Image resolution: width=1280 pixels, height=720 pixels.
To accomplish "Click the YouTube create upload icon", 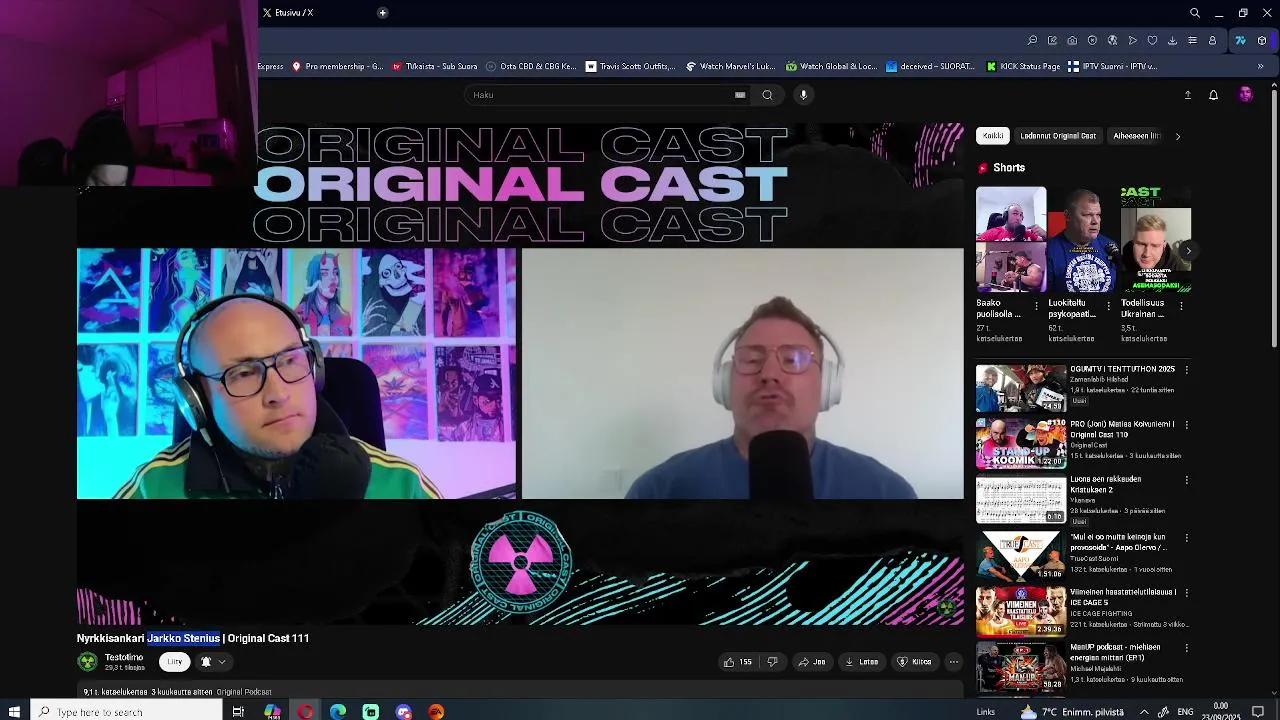I will [1188, 95].
